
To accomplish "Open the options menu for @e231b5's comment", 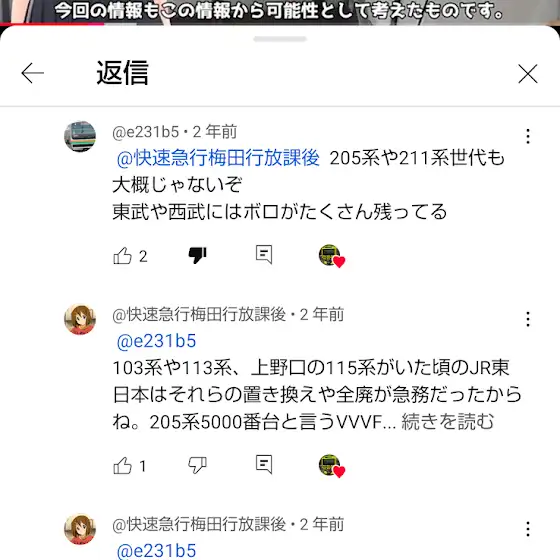I will point(528,136).
